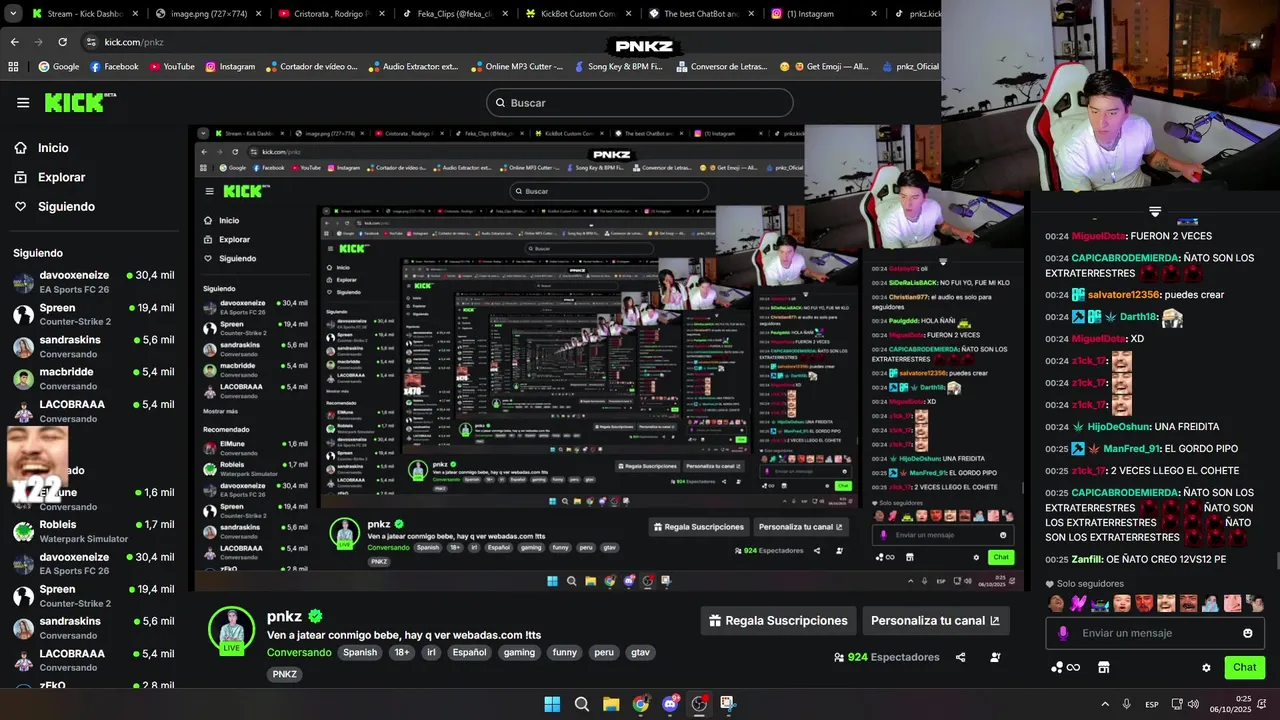Switch to the image.png browser tab
The width and height of the screenshot is (1280, 720).
pyautogui.click(x=210, y=14)
